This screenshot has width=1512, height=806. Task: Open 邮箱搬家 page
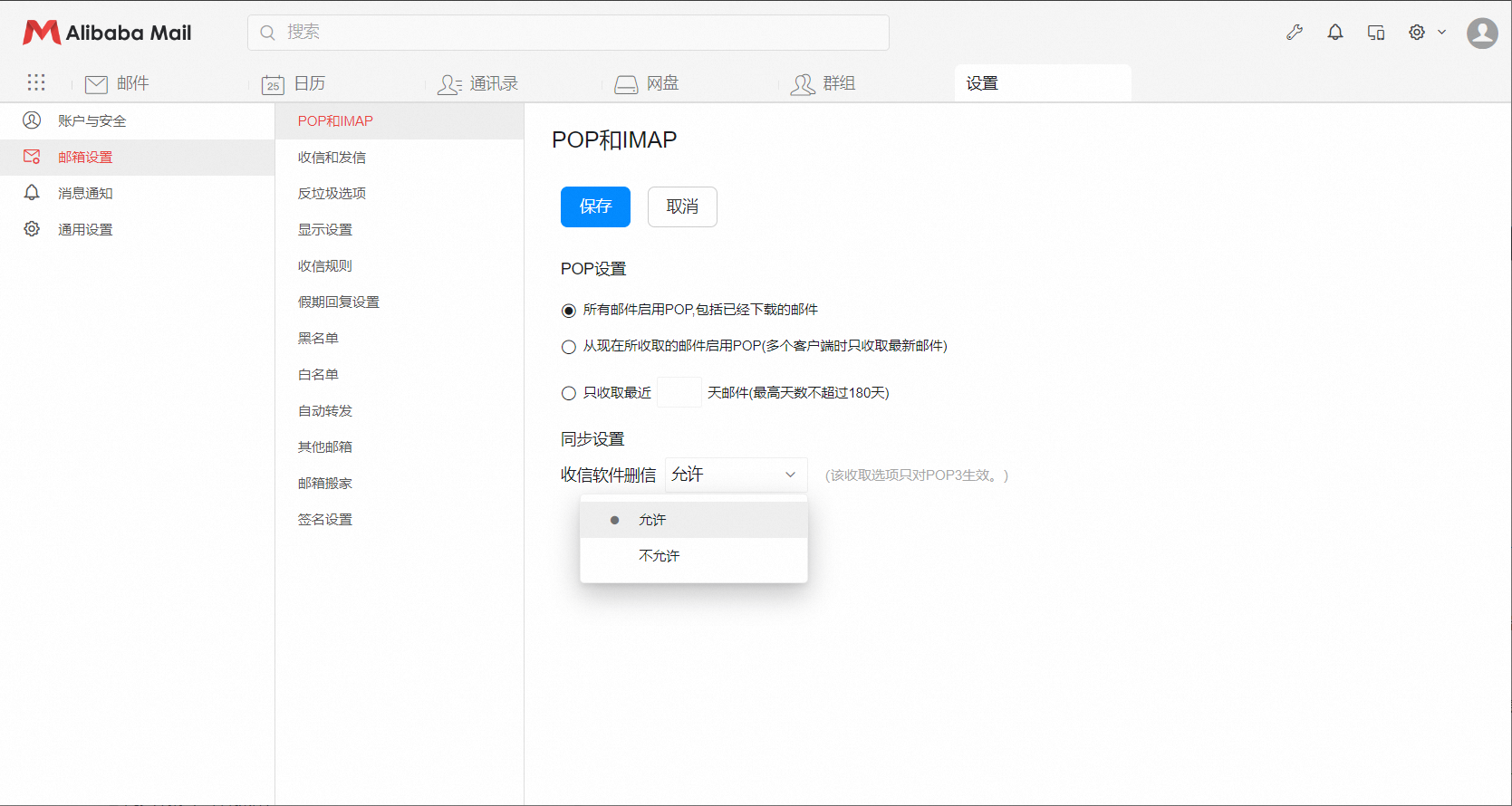coord(400,483)
